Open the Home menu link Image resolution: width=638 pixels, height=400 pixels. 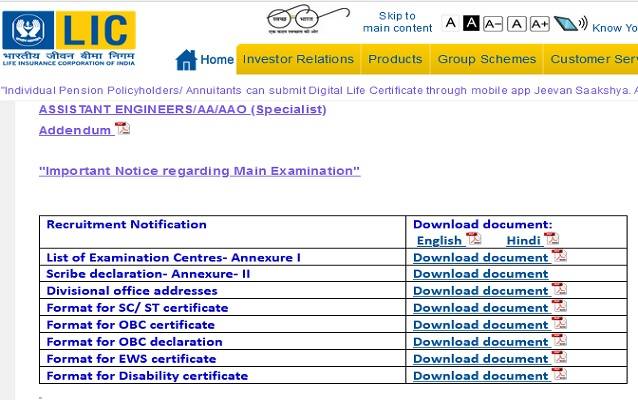[x=217, y=59]
